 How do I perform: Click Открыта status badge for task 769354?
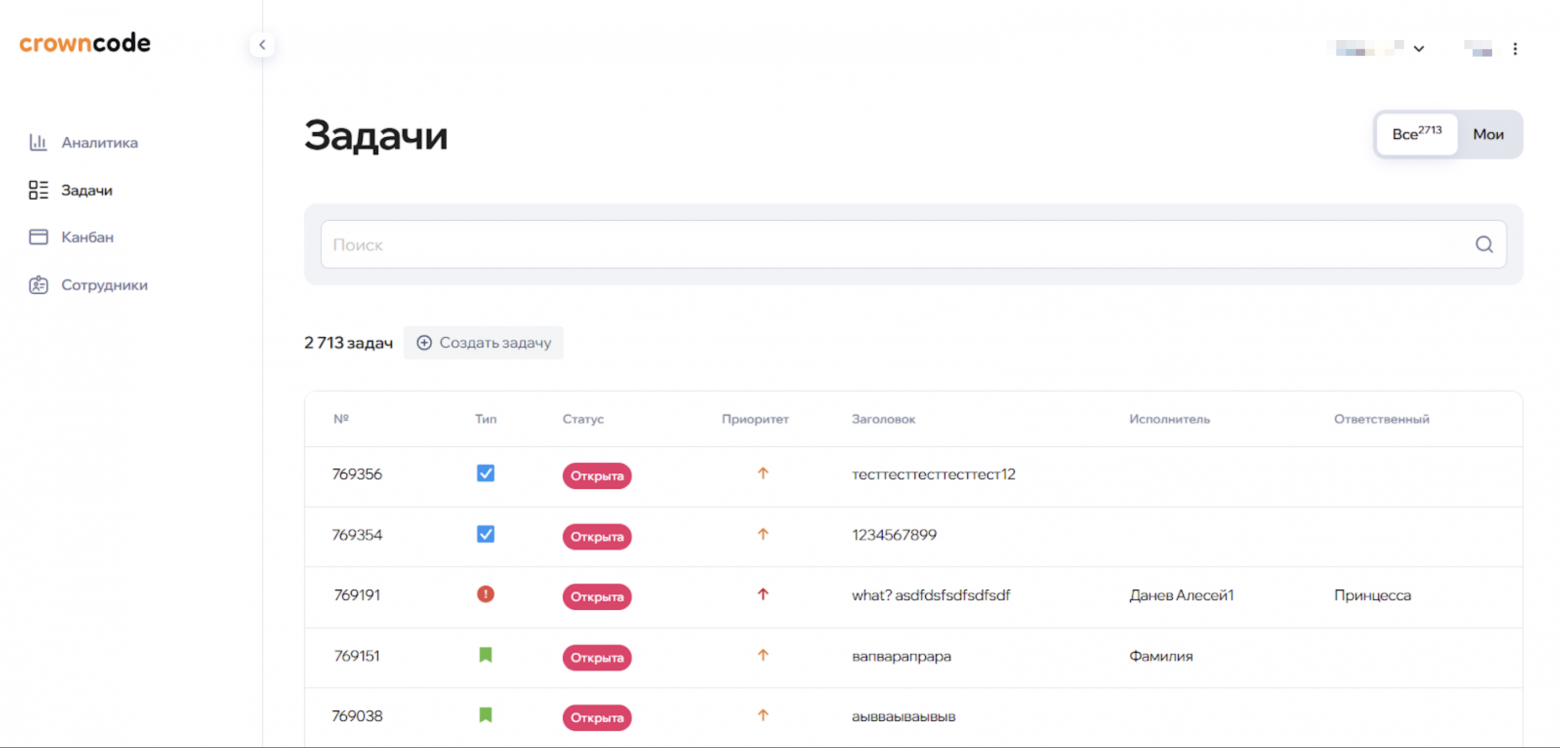(x=597, y=536)
